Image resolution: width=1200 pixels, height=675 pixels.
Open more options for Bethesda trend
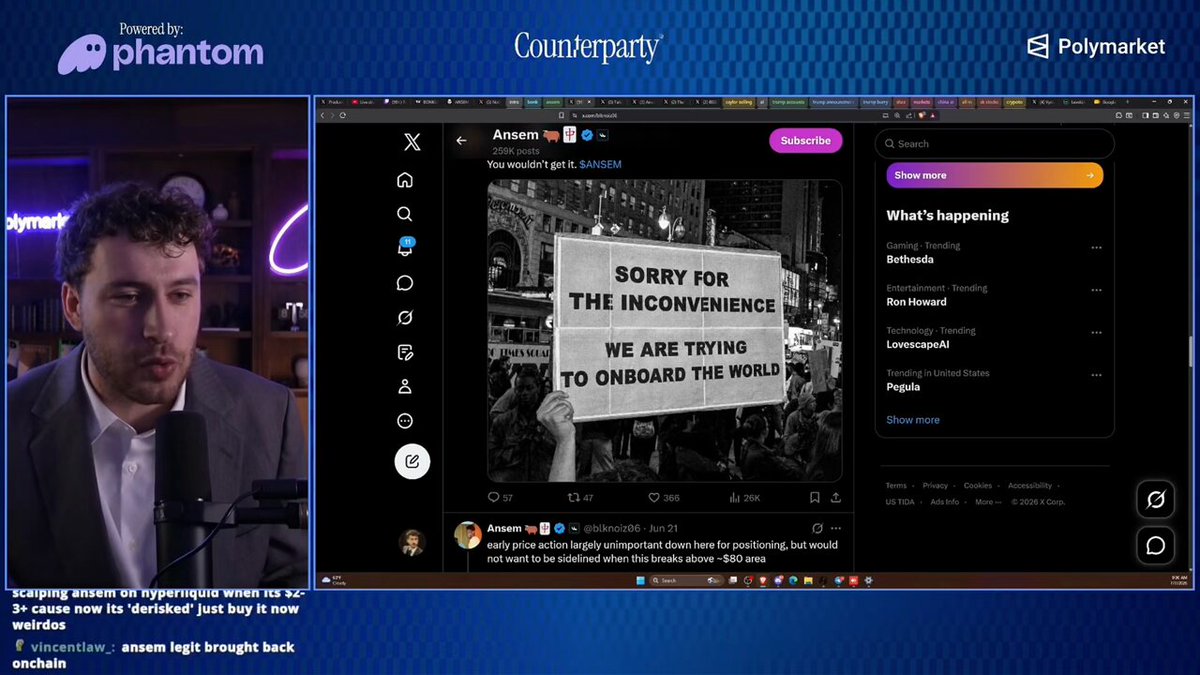(1096, 247)
